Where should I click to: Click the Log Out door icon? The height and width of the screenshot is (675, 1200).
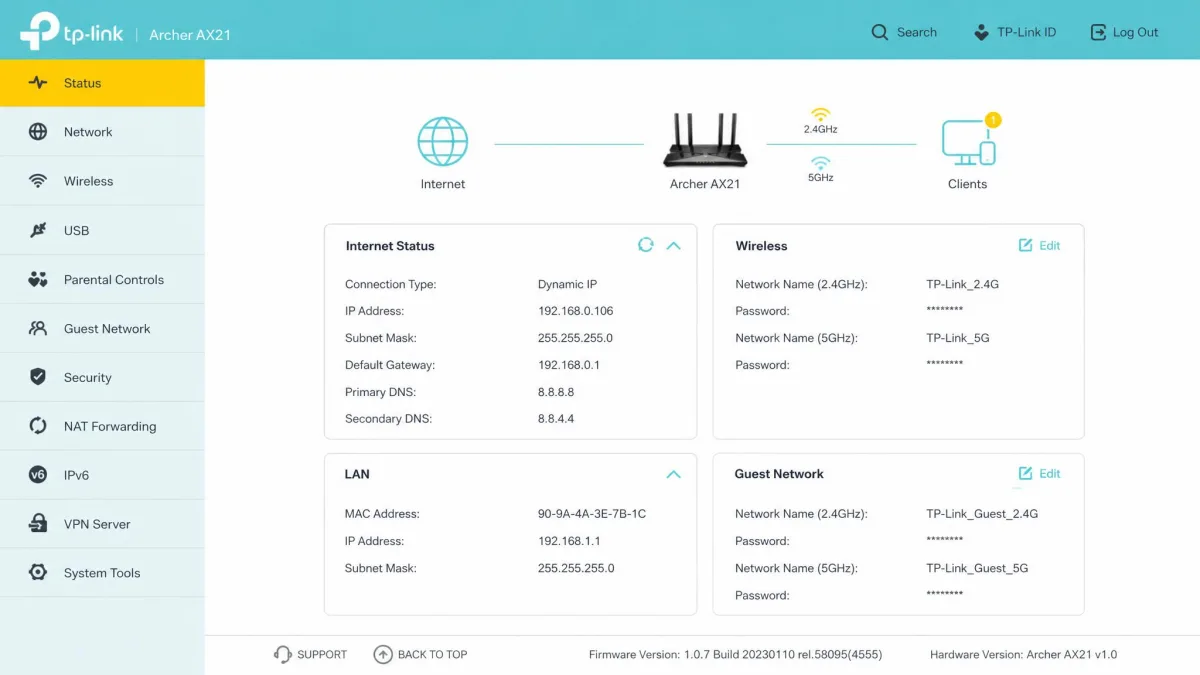1098,32
